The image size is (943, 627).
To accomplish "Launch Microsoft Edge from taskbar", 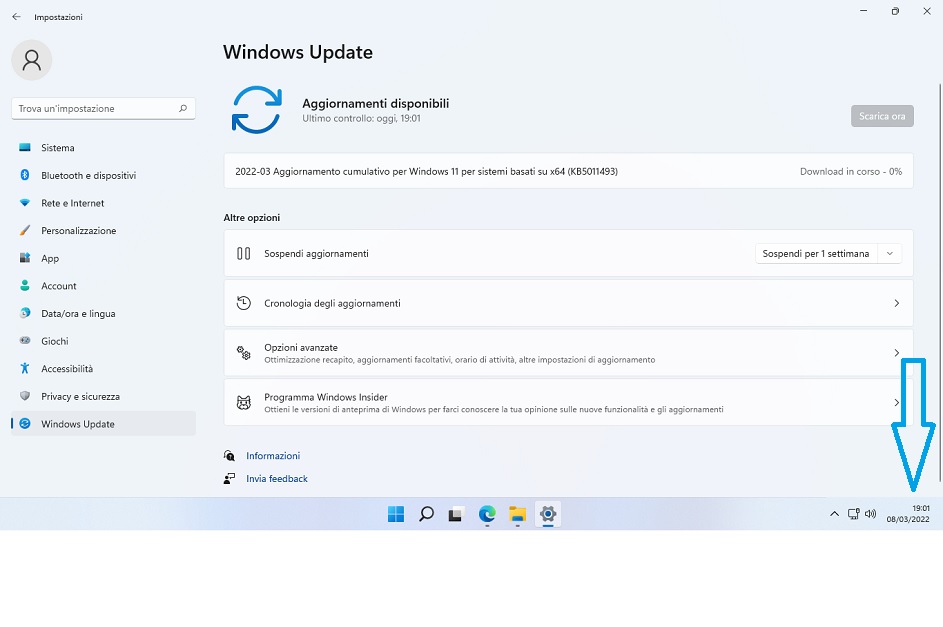I will (487, 514).
